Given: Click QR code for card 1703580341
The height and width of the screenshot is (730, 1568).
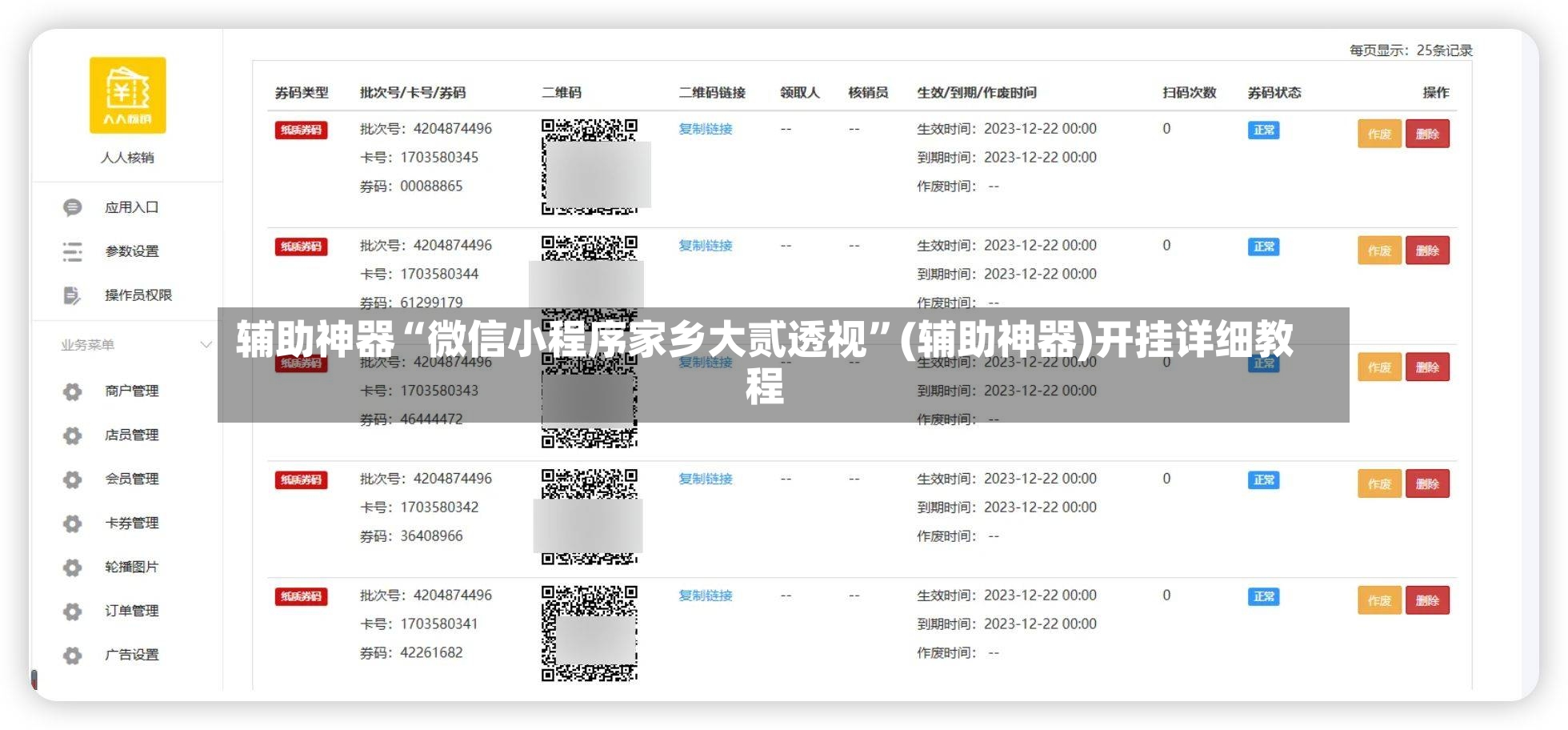Looking at the screenshot, I should (590, 633).
